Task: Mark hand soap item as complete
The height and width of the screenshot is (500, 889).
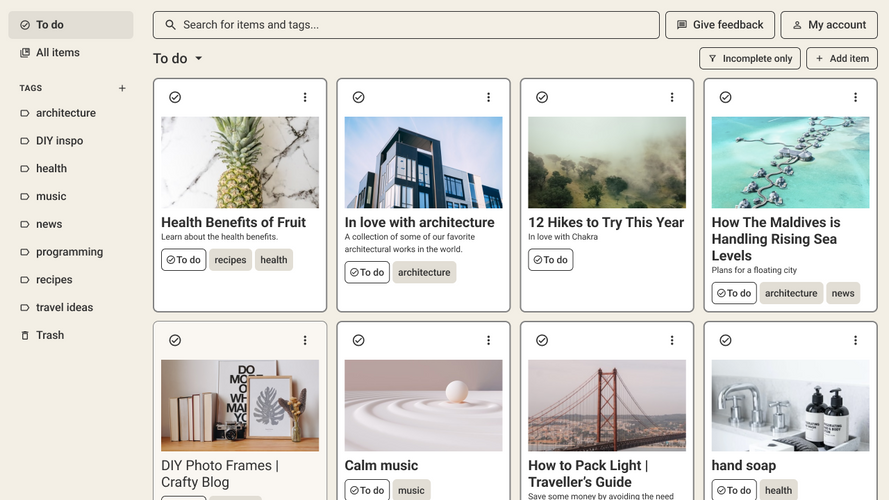Action: pyautogui.click(x=725, y=340)
